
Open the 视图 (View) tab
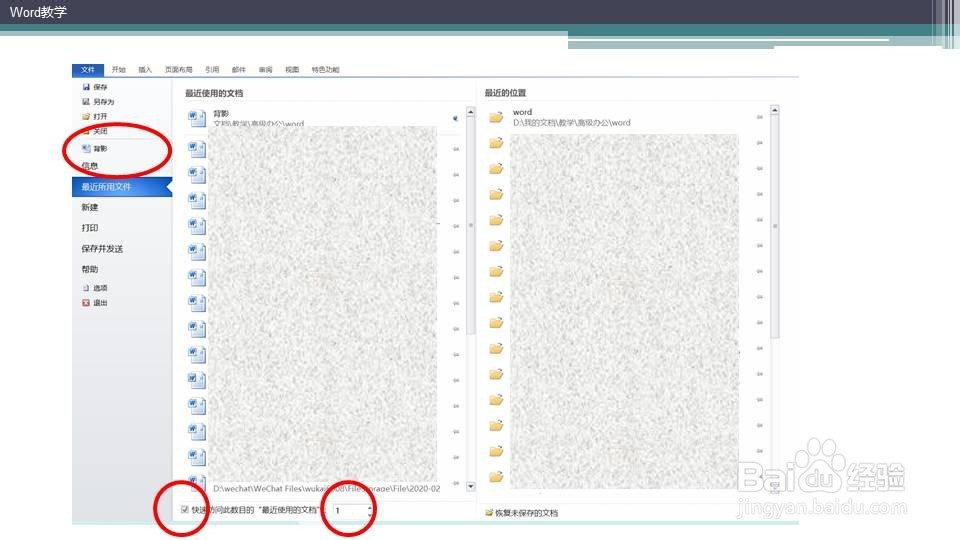[292, 70]
